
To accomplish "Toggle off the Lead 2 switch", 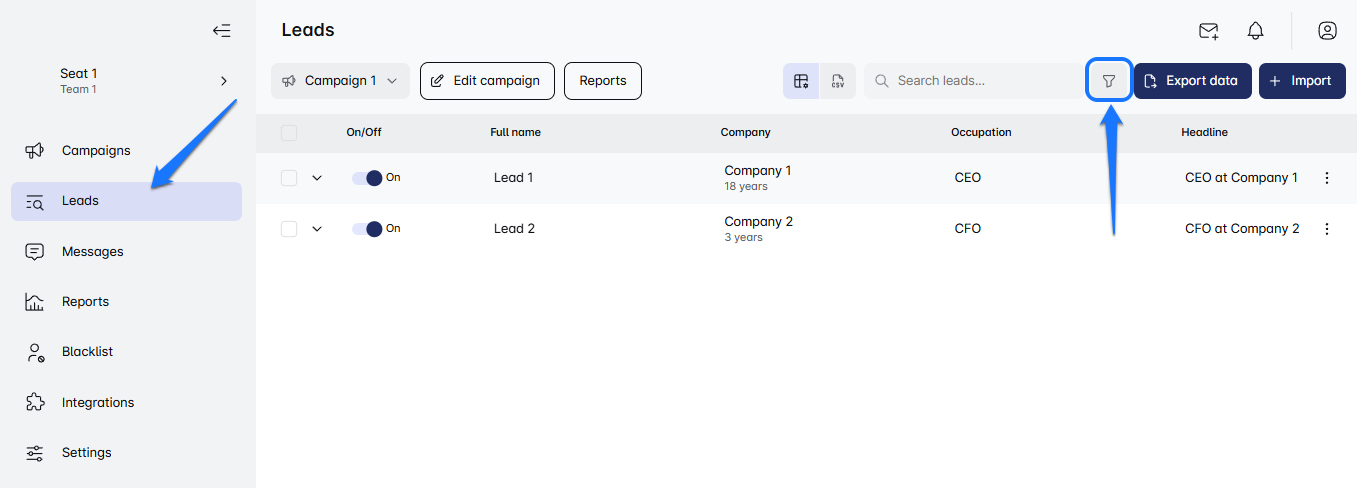I will click(367, 229).
